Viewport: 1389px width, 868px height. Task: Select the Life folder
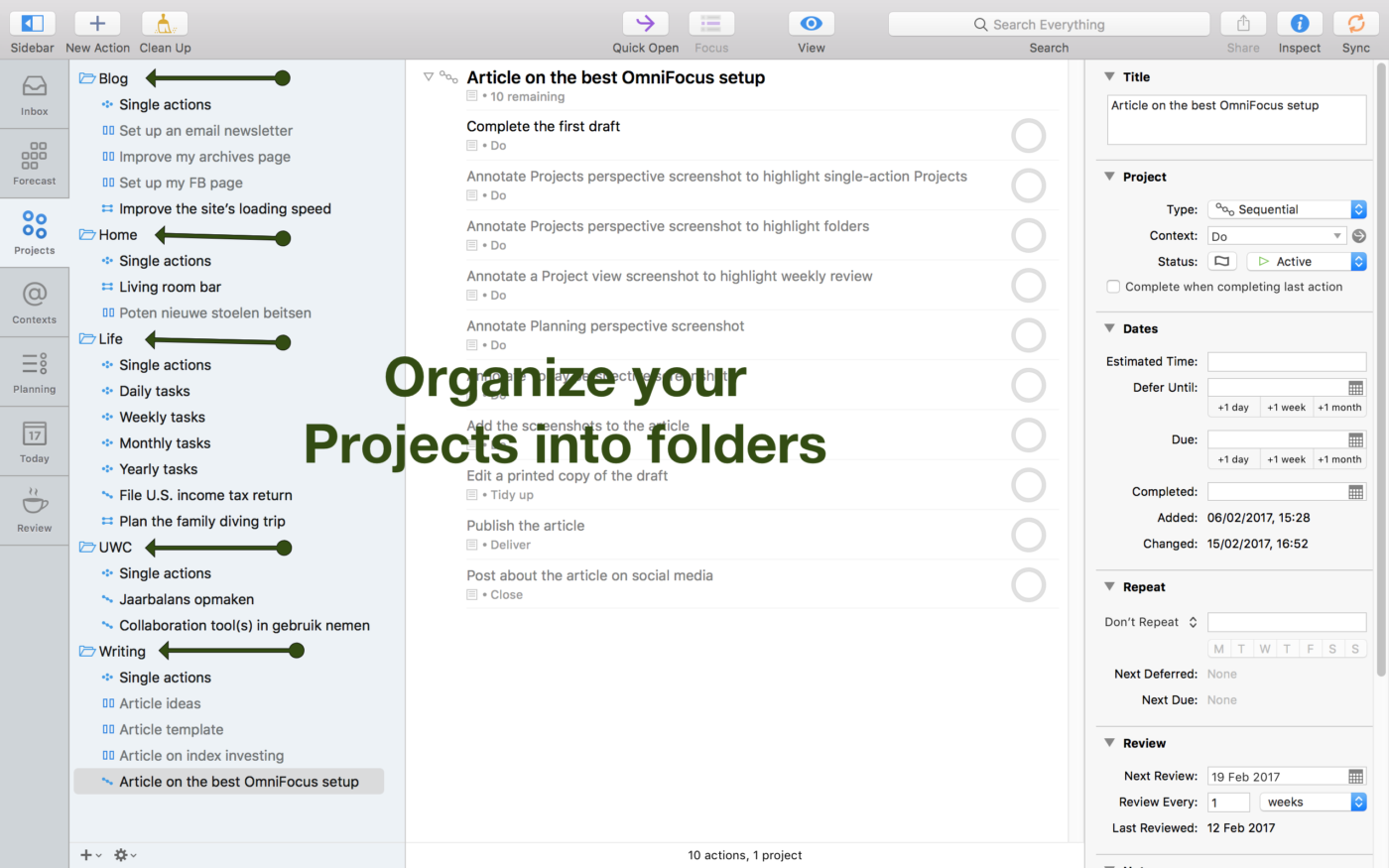click(x=101, y=339)
